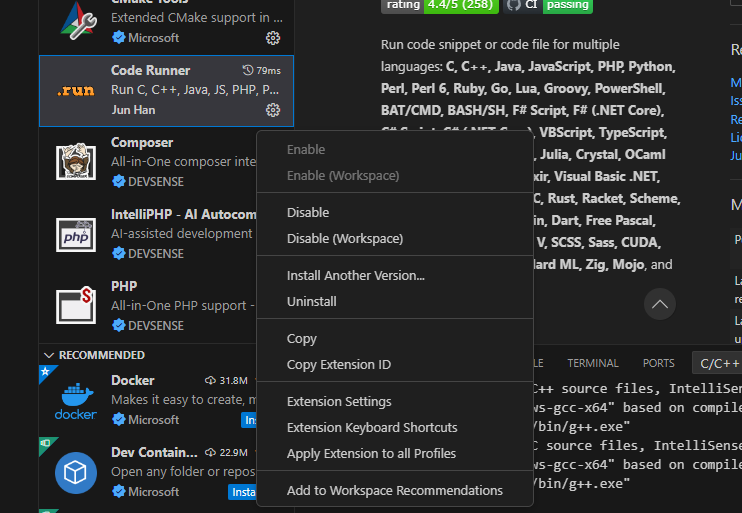
Task: Open Extension Keyboard Shortcuts
Action: (372, 427)
